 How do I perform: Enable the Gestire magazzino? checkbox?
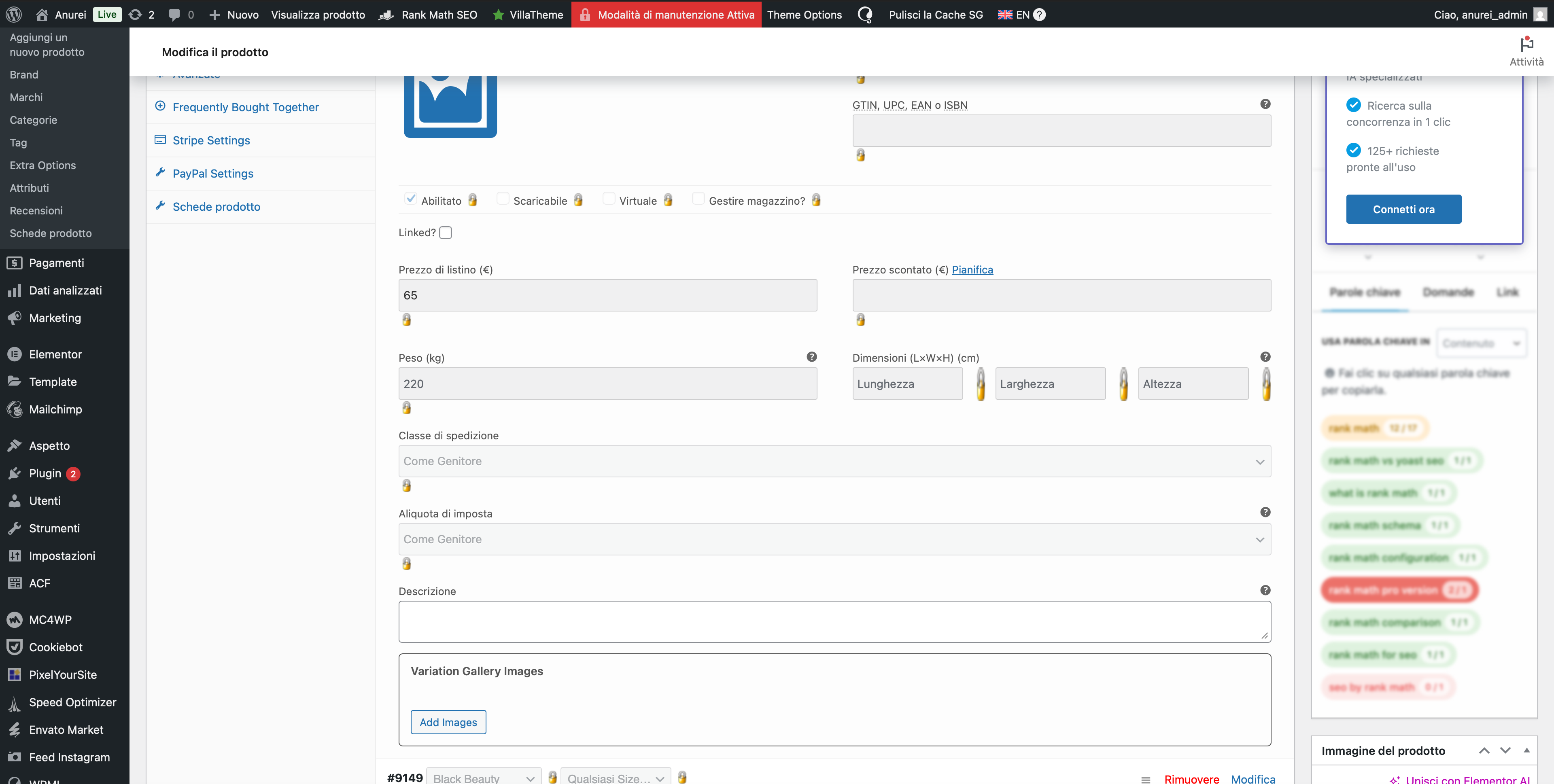(698, 199)
